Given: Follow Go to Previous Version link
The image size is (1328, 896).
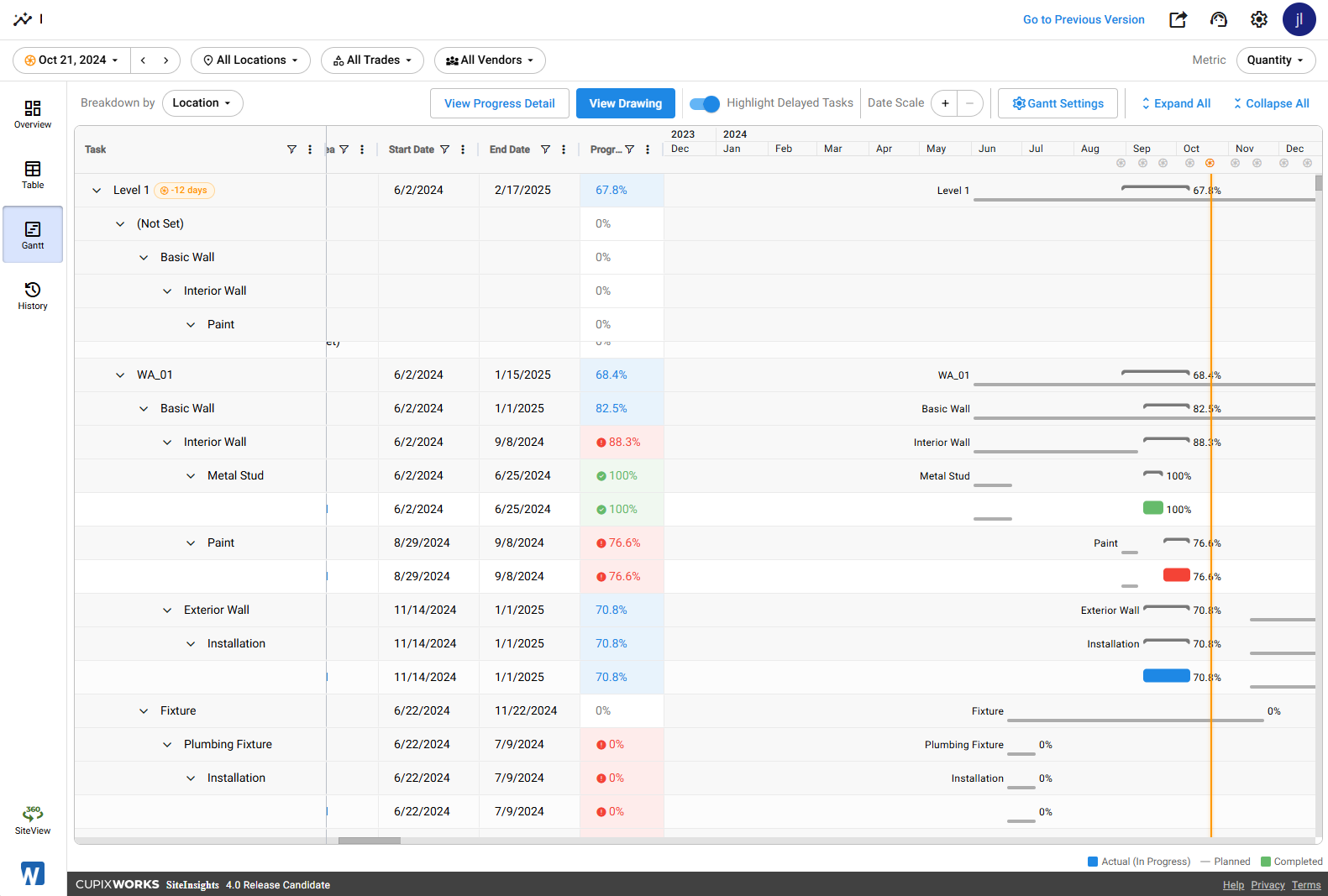Looking at the screenshot, I should click(1084, 19).
